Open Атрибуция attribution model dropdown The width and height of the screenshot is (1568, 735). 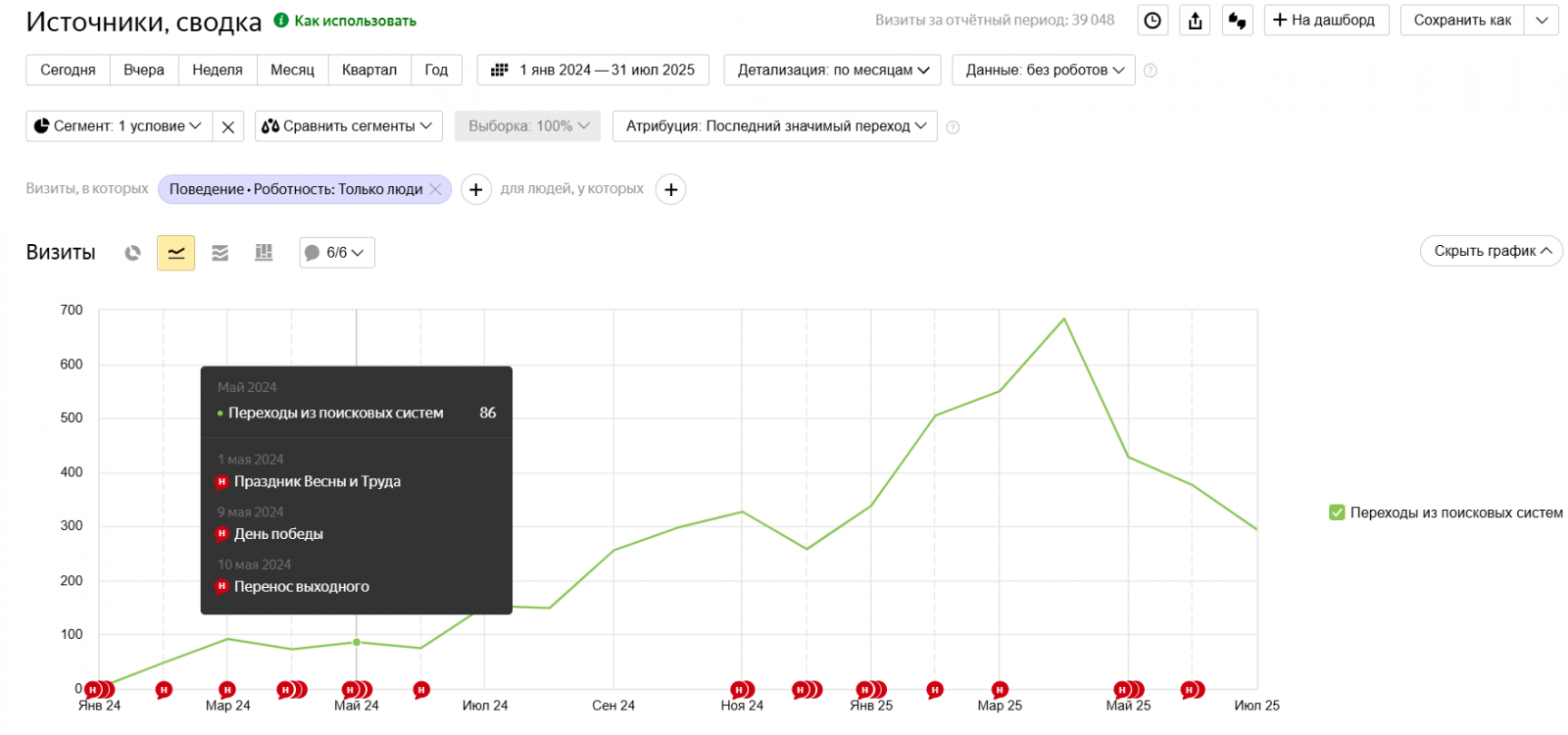[775, 126]
